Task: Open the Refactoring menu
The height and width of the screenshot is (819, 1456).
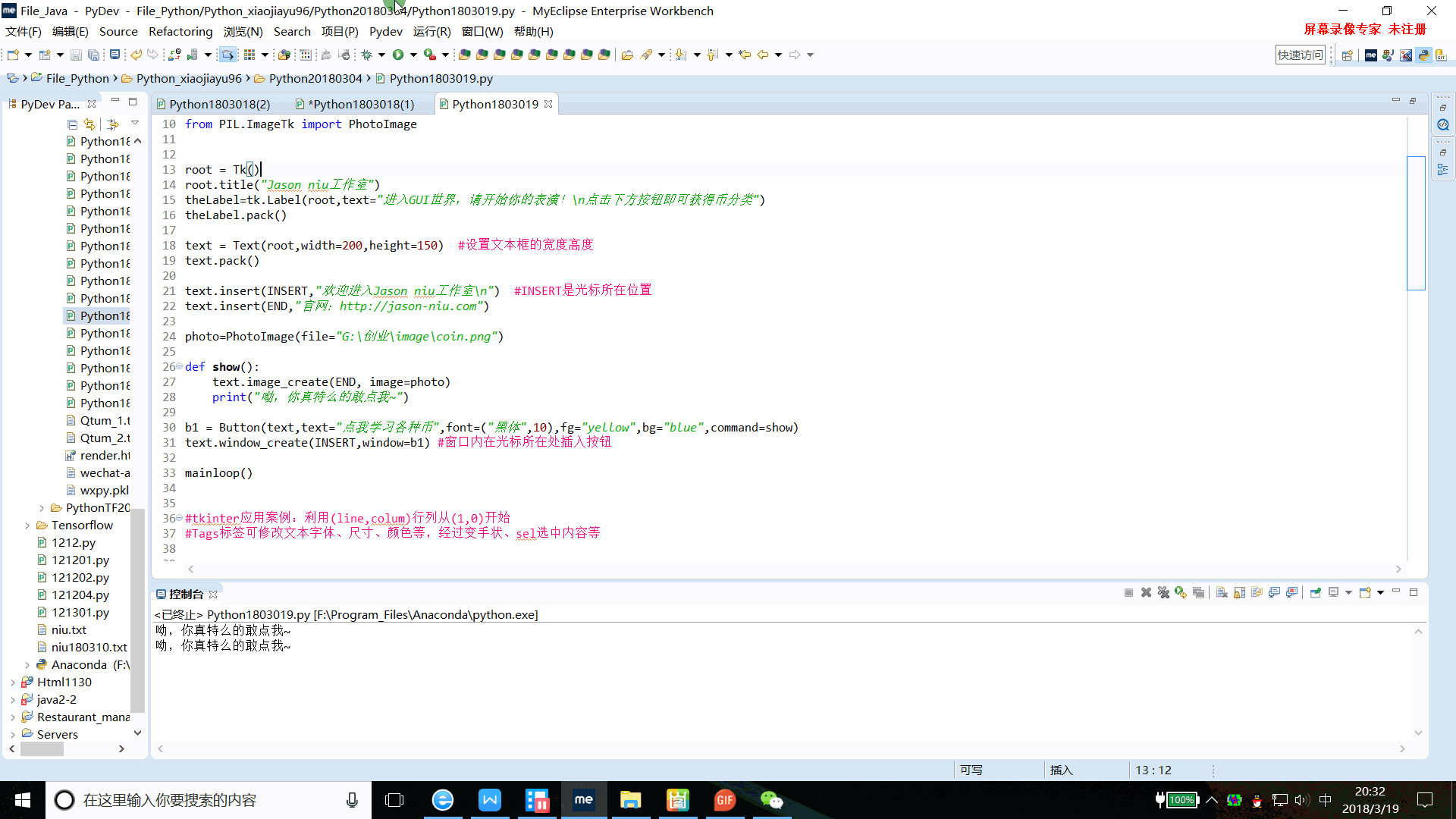Action: (x=180, y=31)
